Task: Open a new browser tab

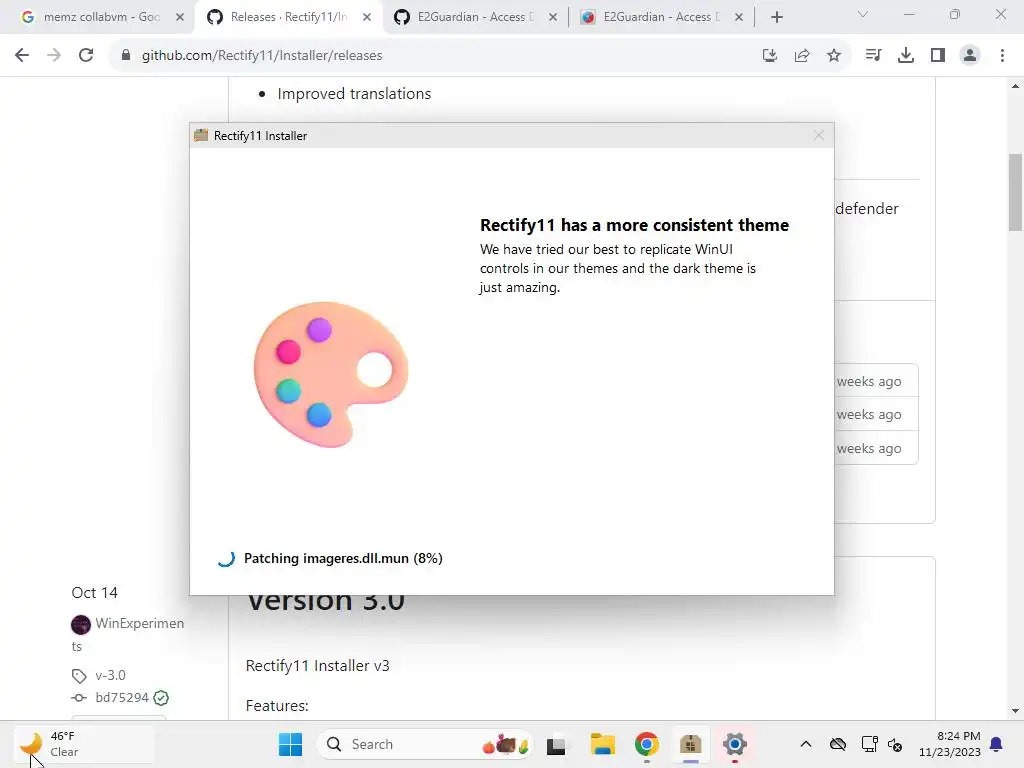Action: [x=776, y=17]
